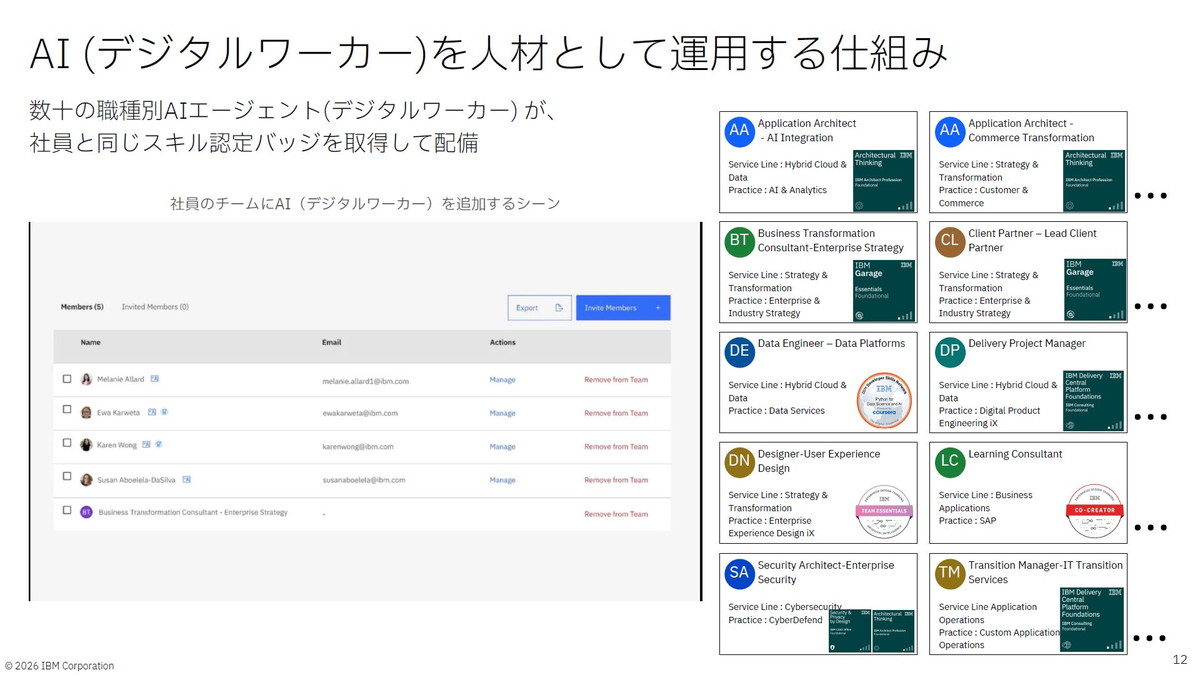
Task: Click the Actions column header
Action: [x=503, y=343]
